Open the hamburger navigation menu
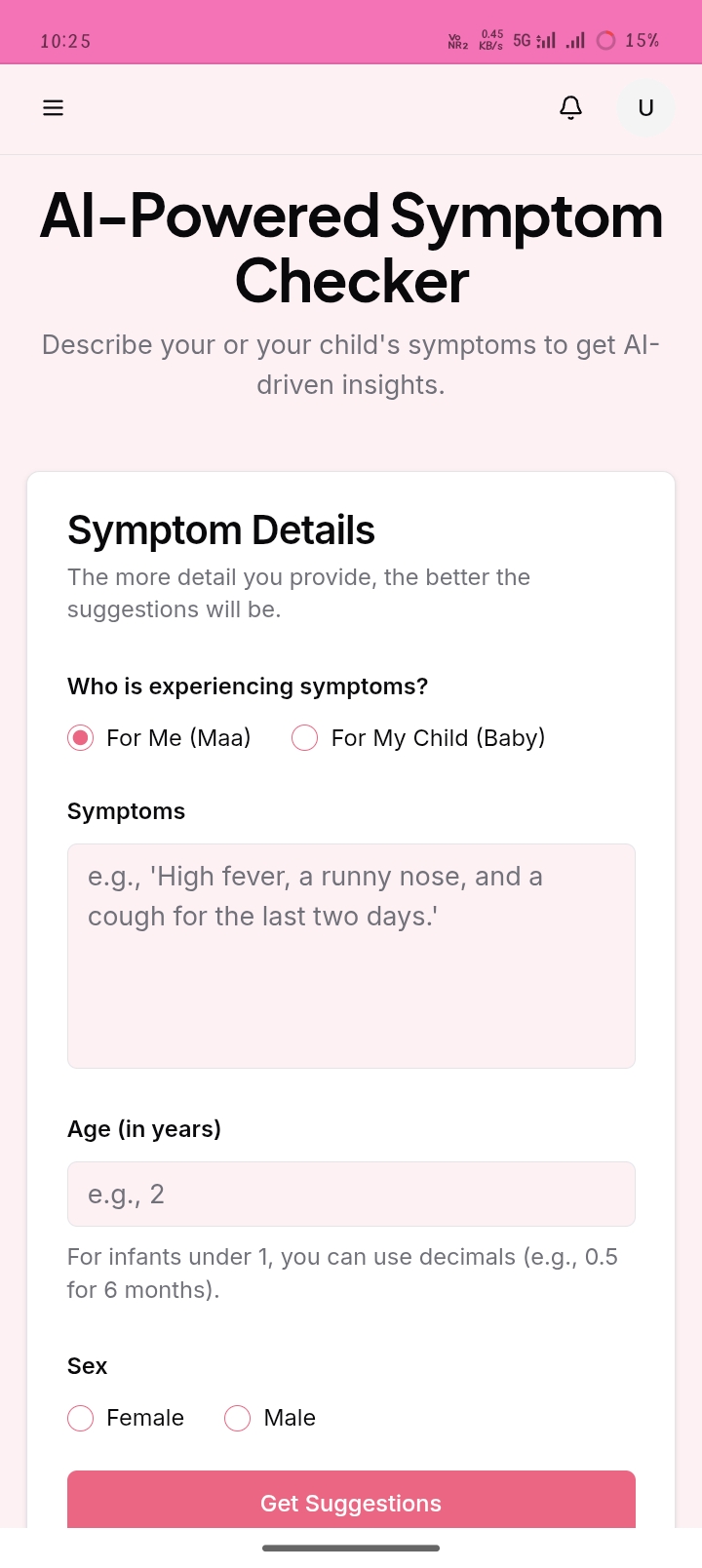The height and width of the screenshot is (1568, 702). tap(54, 108)
